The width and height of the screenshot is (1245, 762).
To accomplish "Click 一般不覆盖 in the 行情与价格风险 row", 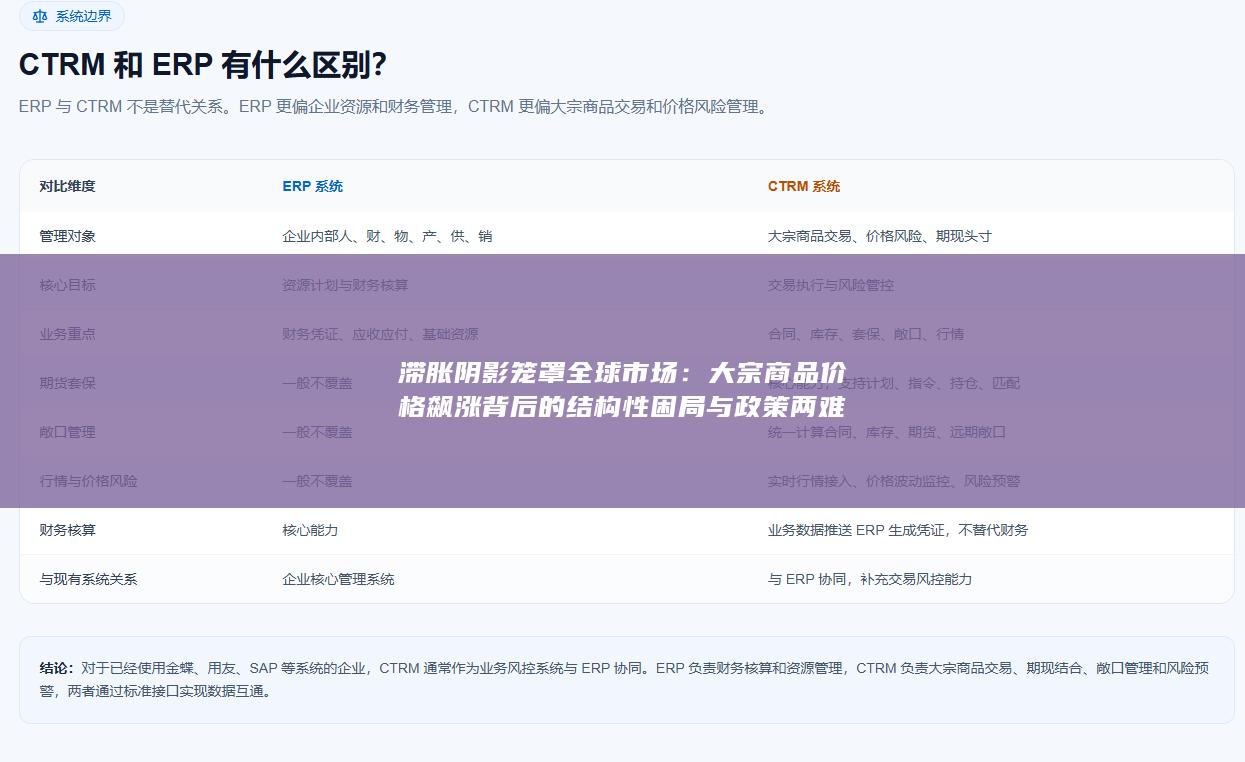I will tap(318, 481).
